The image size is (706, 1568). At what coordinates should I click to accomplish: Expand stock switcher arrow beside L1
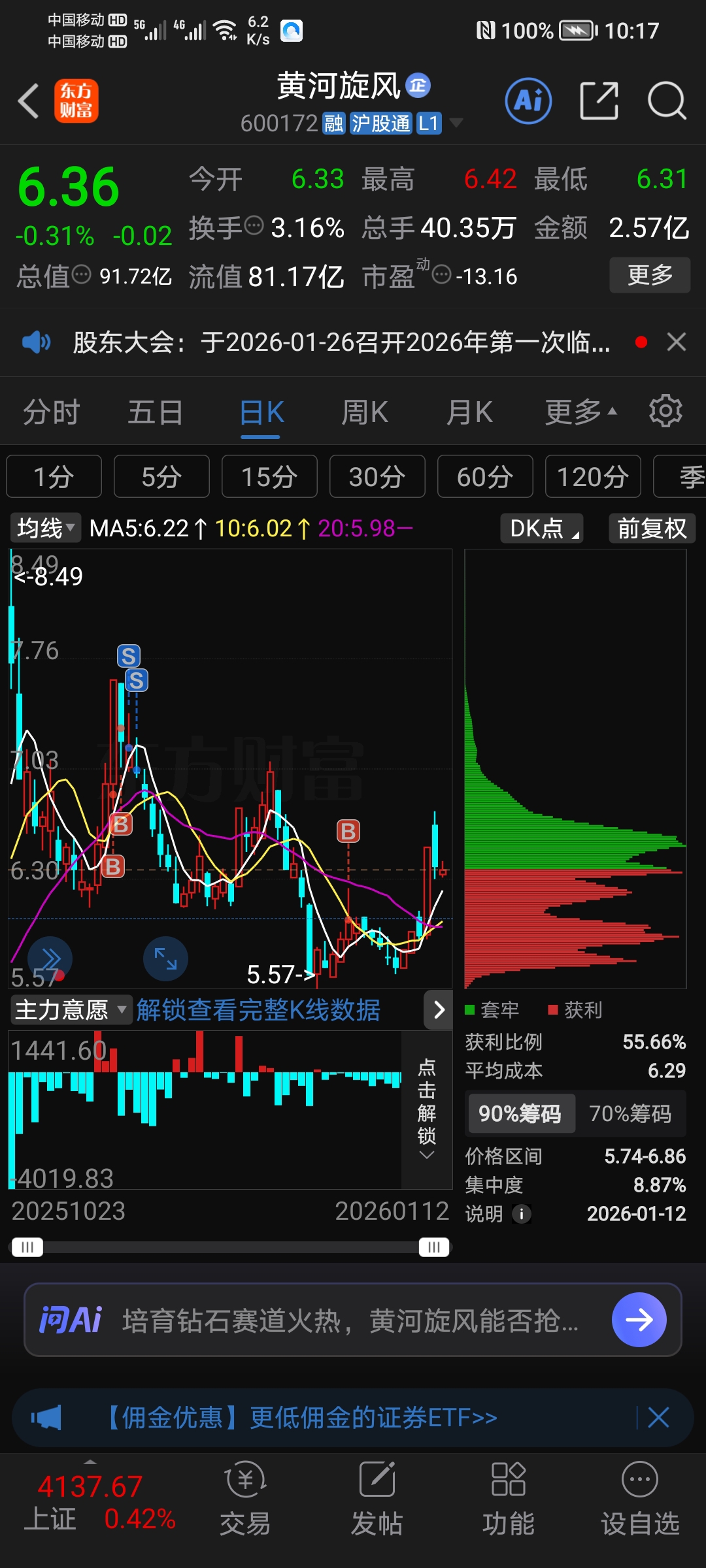pos(456,122)
